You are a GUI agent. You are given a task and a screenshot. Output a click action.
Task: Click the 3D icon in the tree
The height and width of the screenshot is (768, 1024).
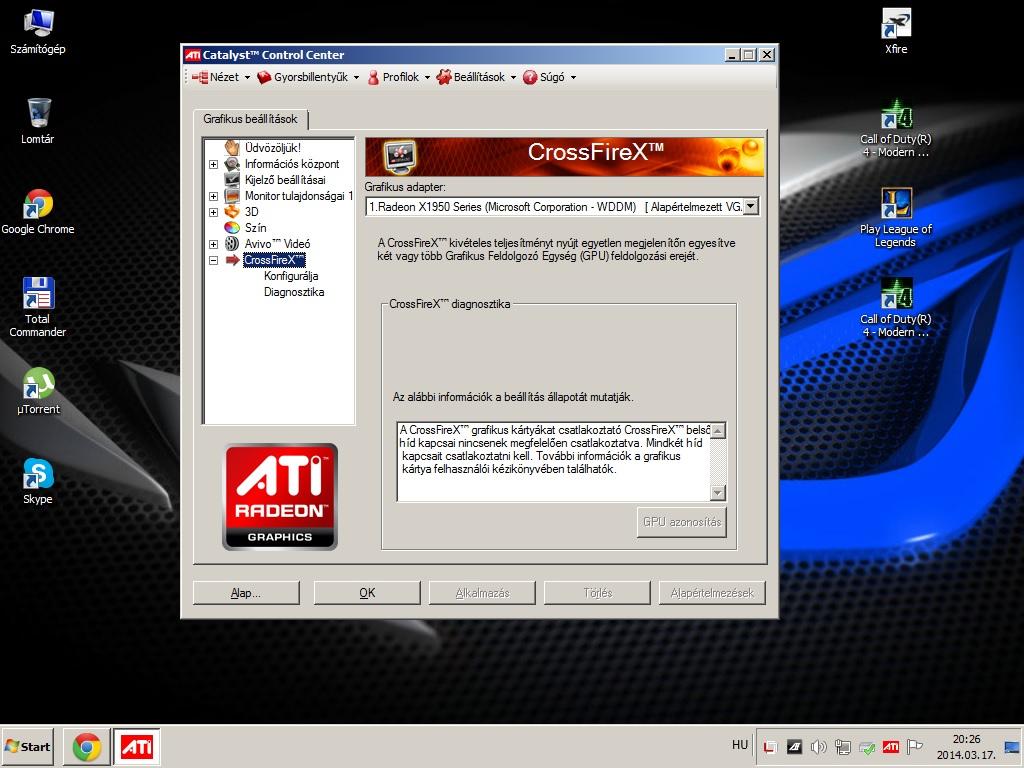232,212
